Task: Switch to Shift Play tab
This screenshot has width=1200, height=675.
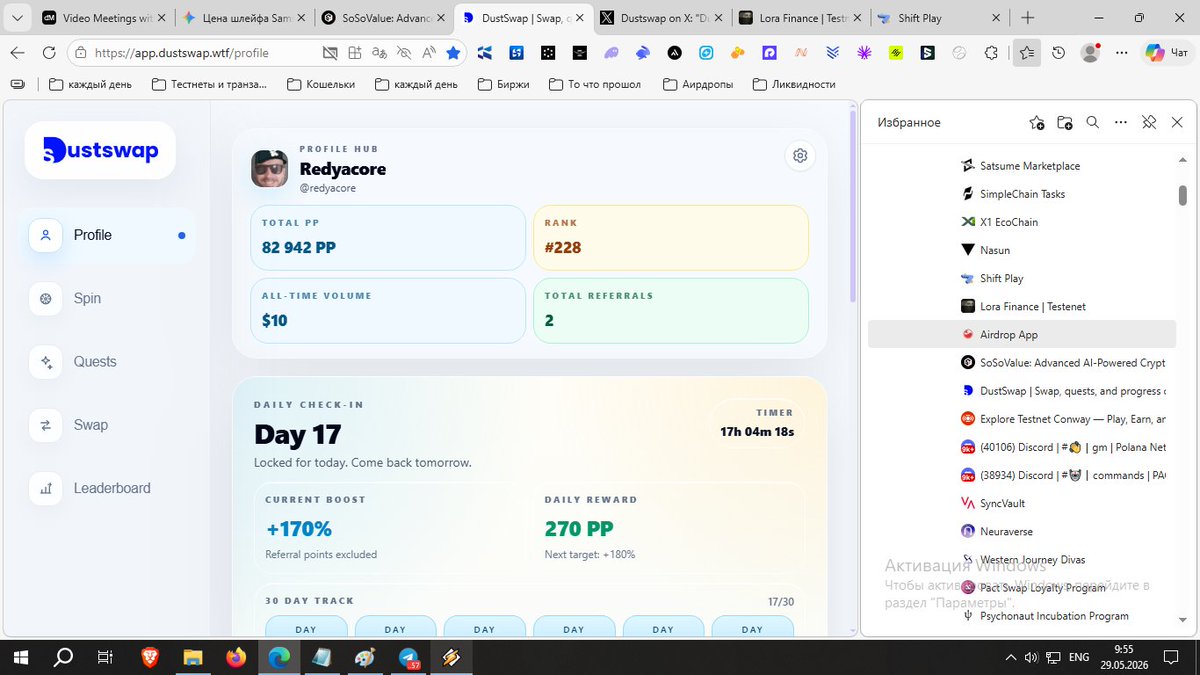Action: (938, 18)
